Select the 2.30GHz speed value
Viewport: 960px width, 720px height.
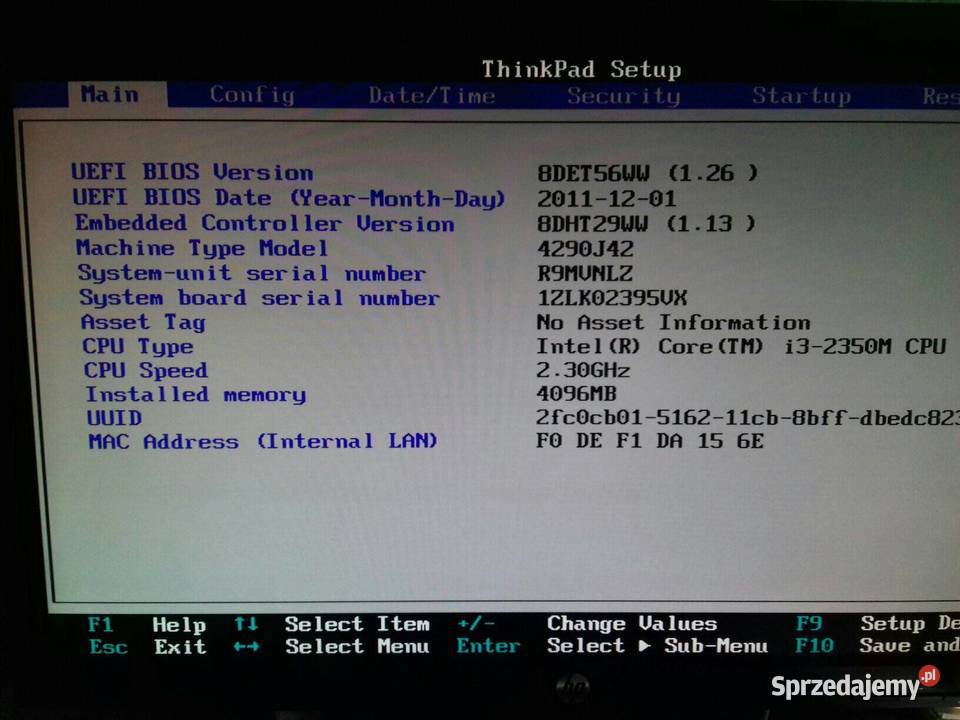pyautogui.click(x=583, y=370)
